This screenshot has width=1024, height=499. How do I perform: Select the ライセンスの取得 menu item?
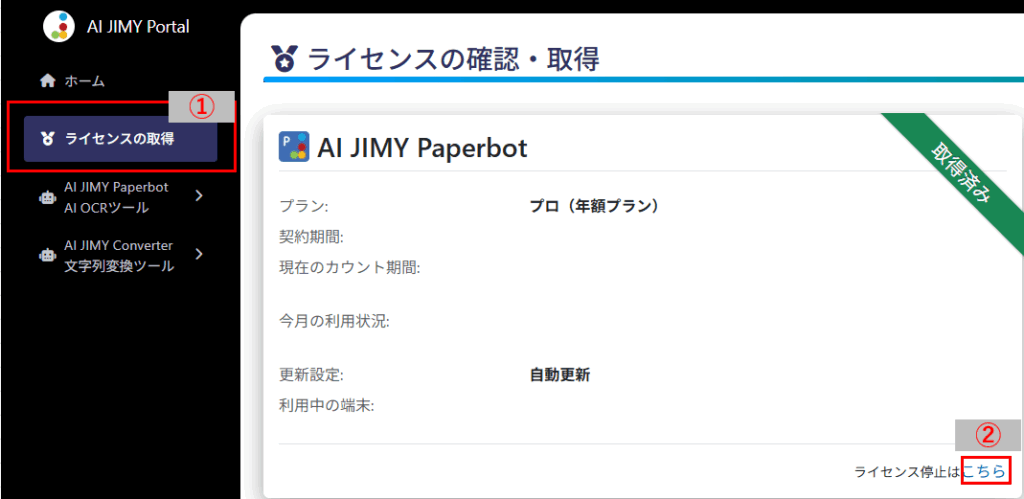pyautogui.click(x=120, y=139)
